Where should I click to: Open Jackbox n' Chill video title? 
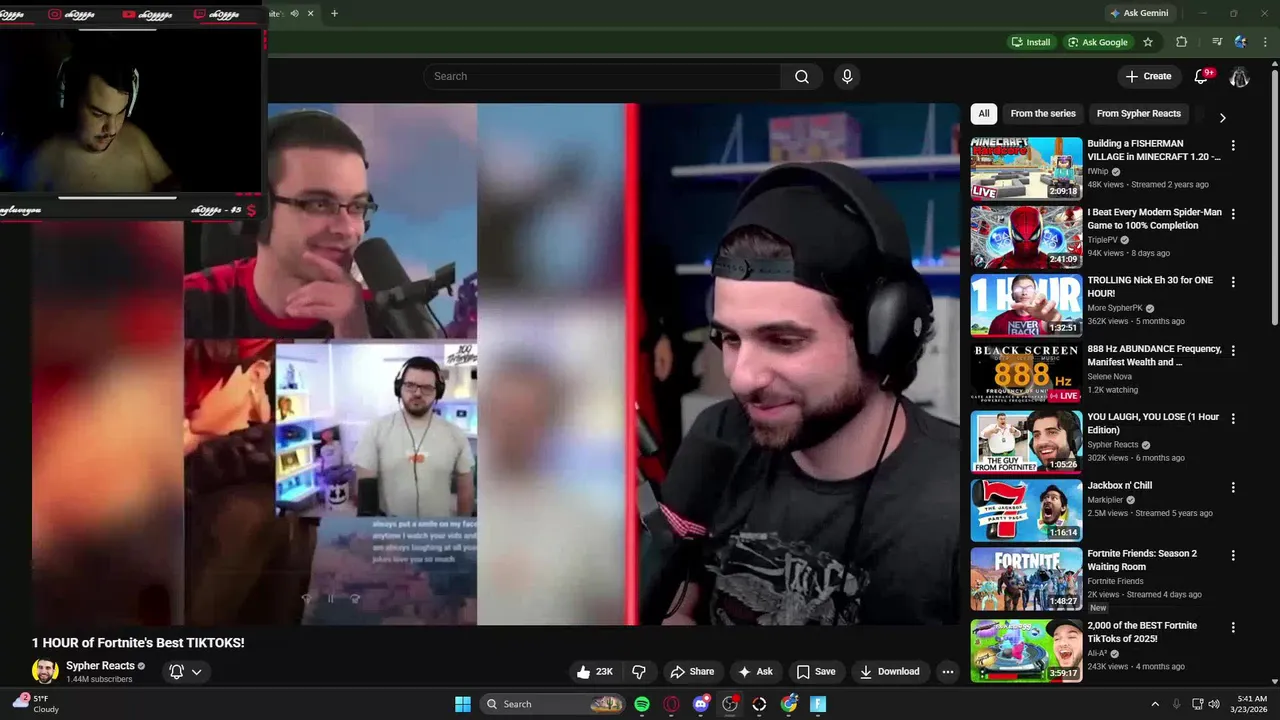(1120, 485)
